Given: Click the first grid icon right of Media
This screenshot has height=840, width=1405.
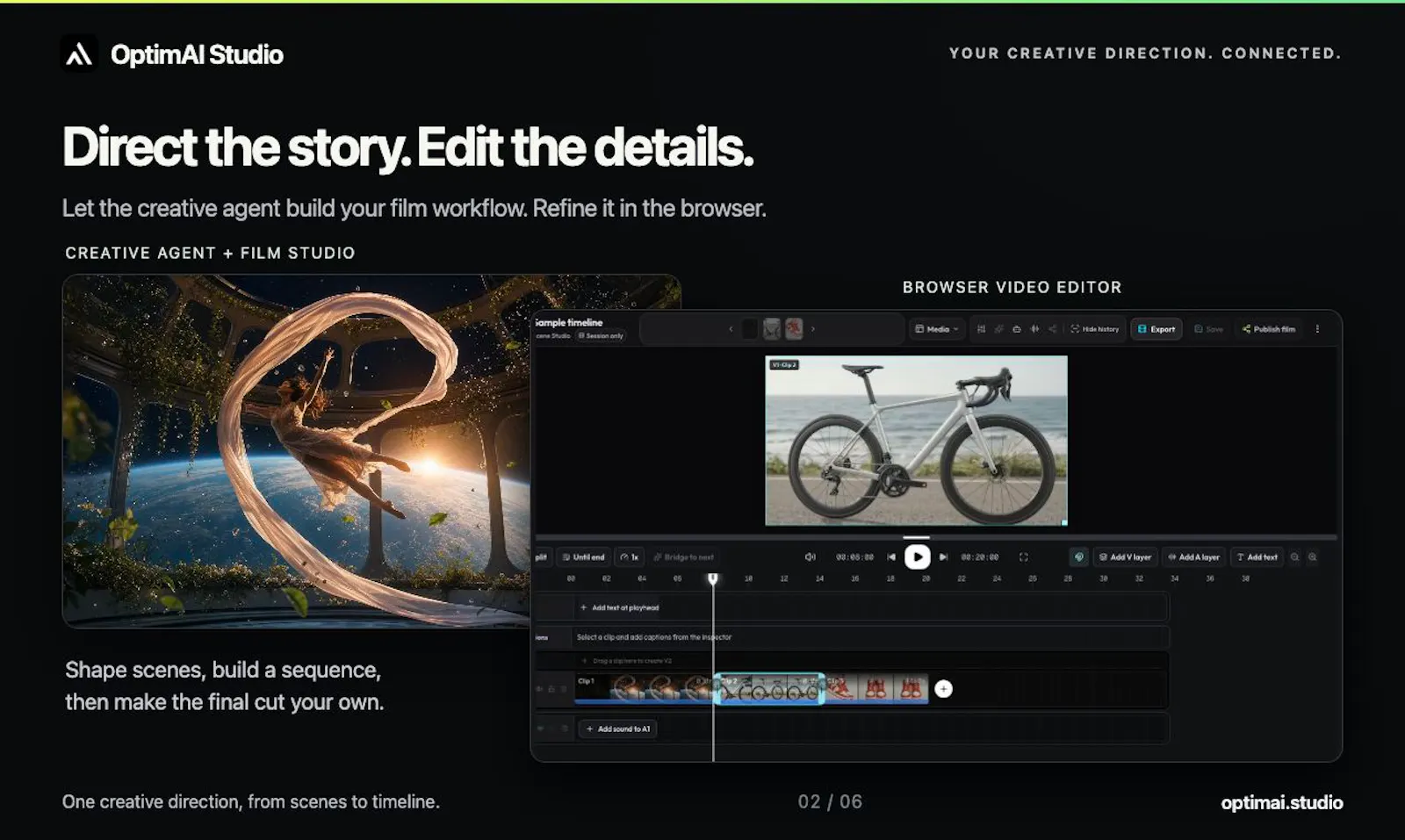Looking at the screenshot, I should [x=981, y=329].
